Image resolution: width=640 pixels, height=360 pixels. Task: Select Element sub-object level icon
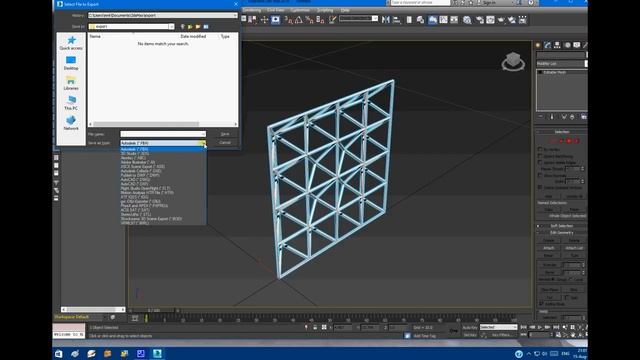pos(577,141)
